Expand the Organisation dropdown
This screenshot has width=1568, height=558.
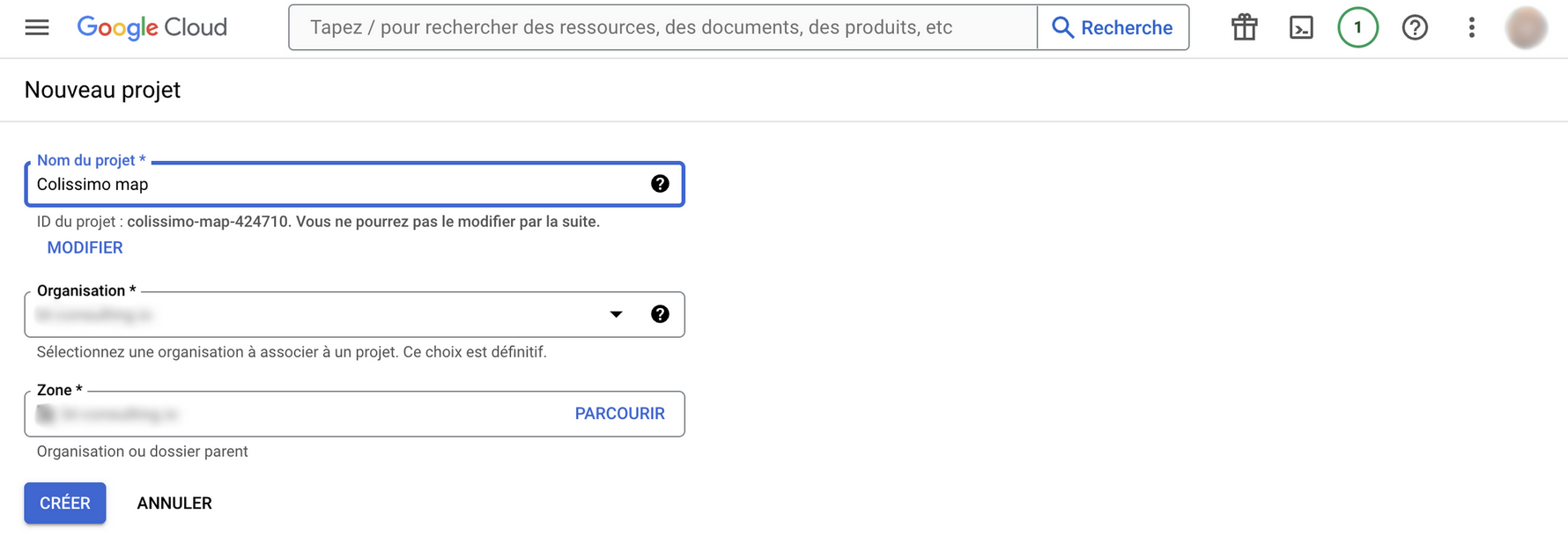(x=616, y=314)
